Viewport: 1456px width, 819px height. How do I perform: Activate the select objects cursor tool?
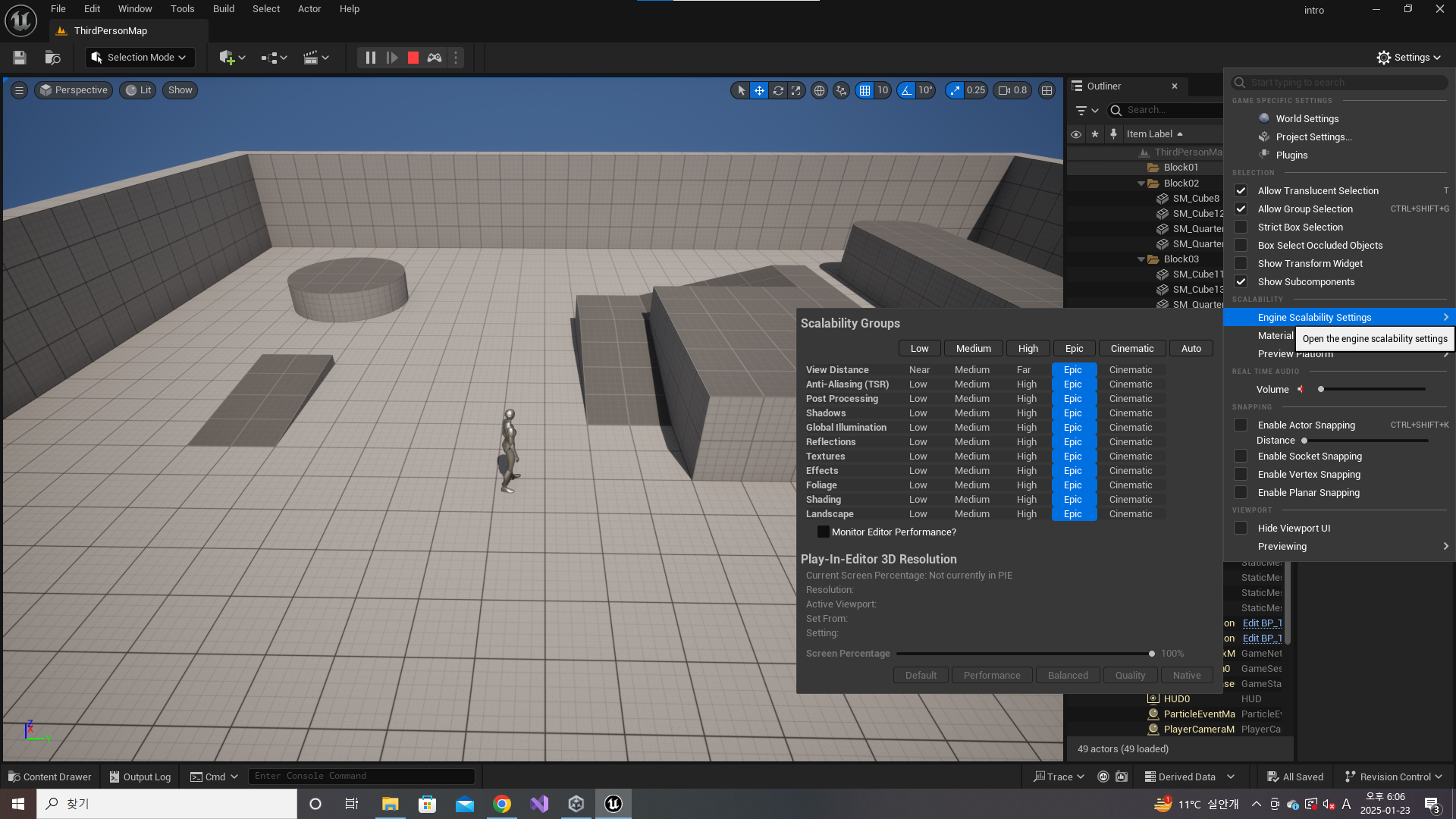pyautogui.click(x=741, y=90)
